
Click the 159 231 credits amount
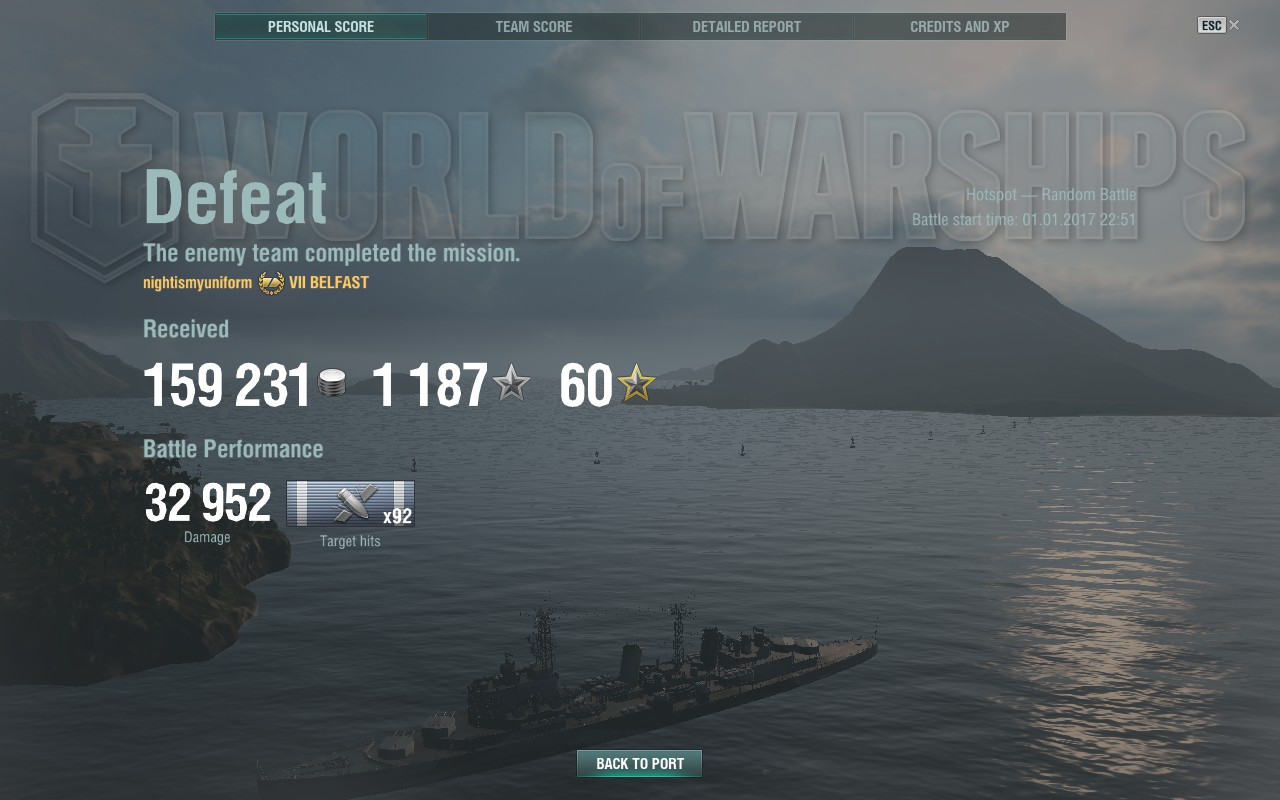click(227, 385)
